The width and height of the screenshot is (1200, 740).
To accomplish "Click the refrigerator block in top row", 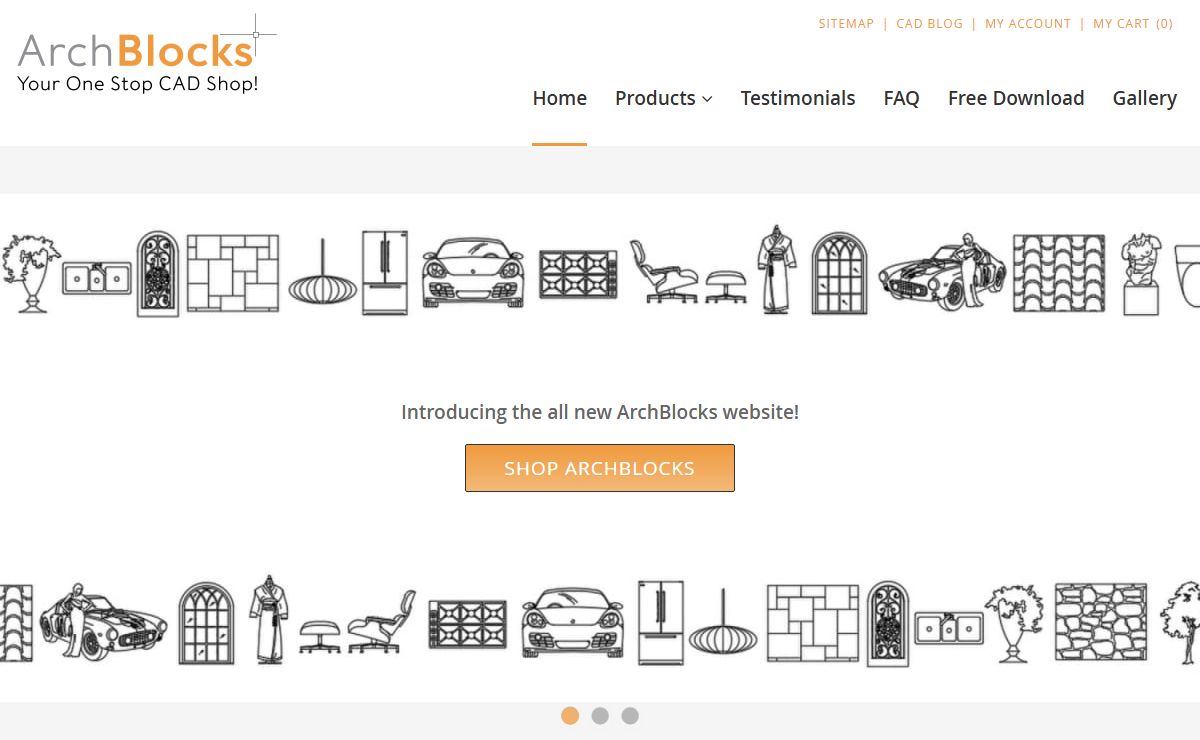I will tap(385, 272).
